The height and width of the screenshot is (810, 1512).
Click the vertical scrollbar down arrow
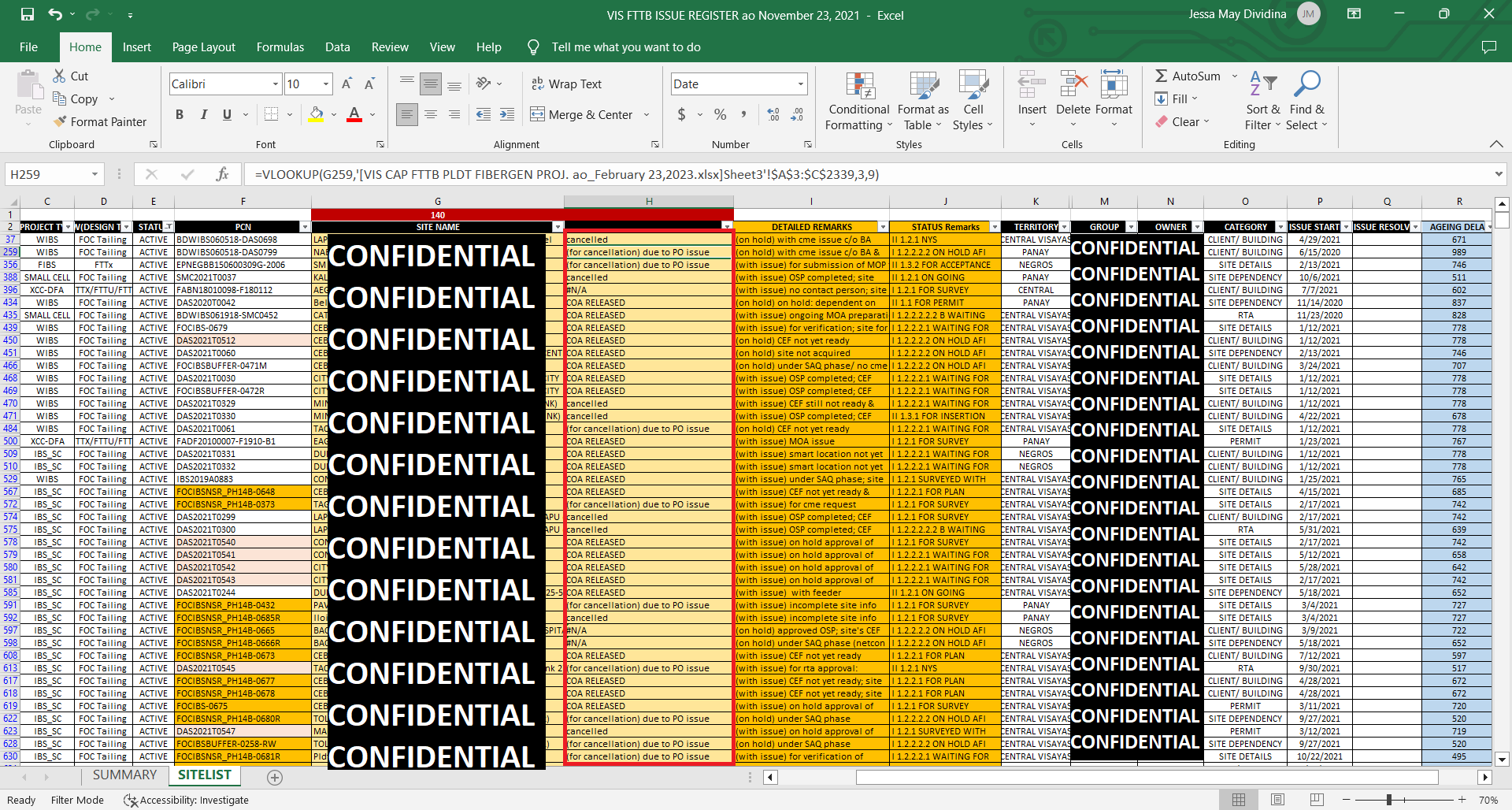point(1502,760)
